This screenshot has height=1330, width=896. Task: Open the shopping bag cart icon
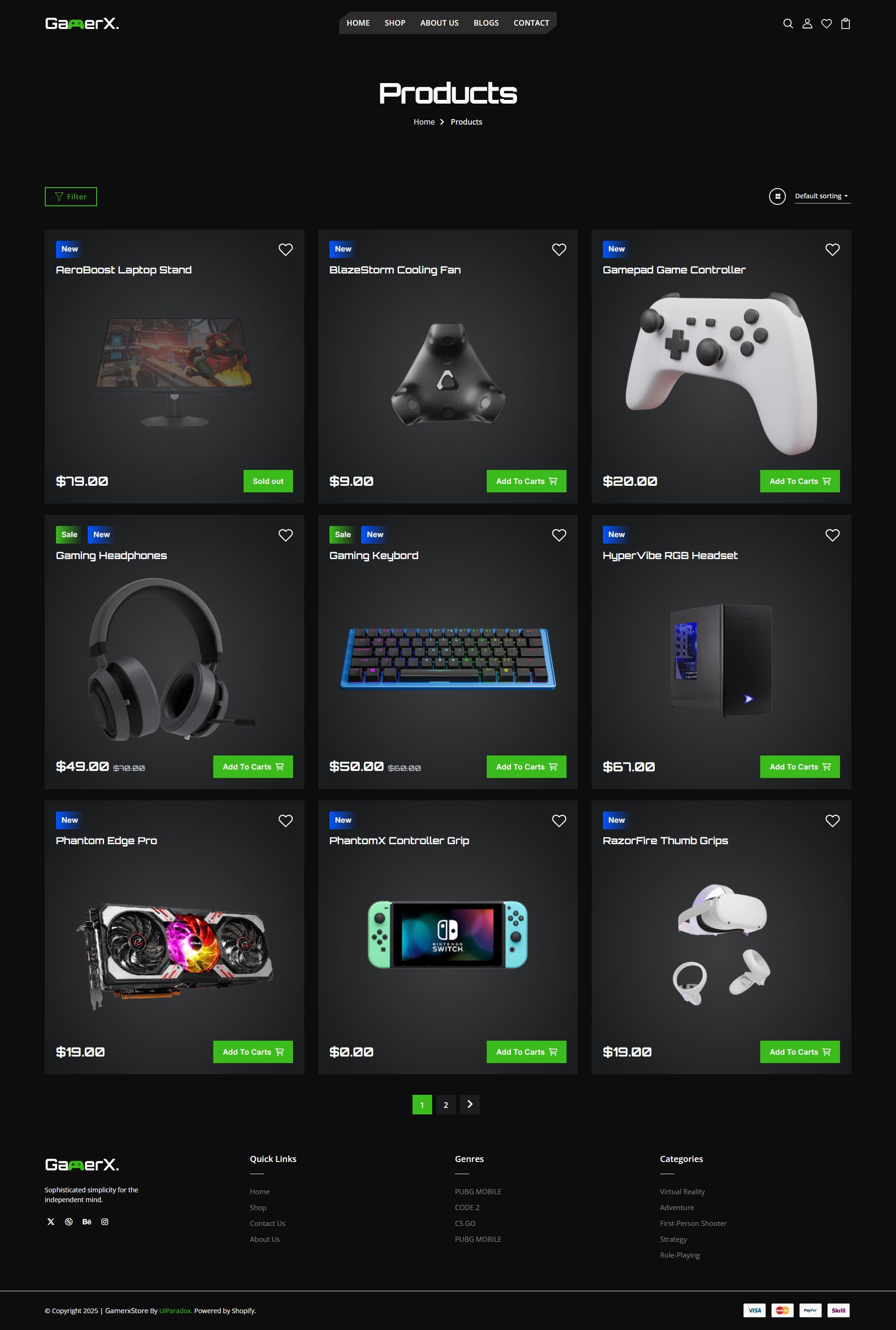846,23
